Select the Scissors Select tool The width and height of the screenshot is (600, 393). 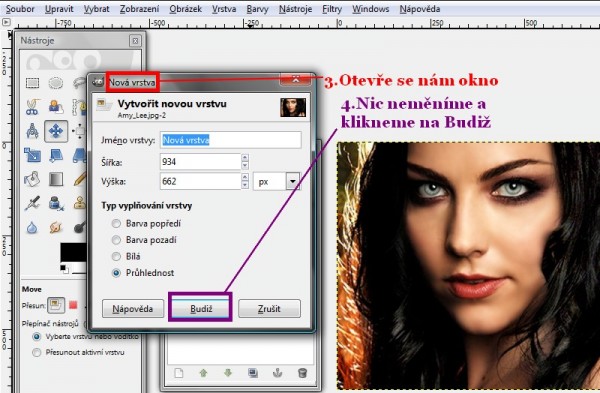33,107
